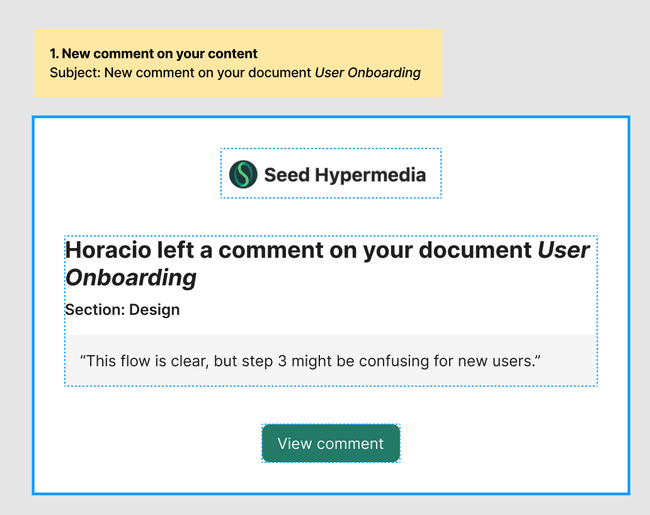Click the word "Hypermedia" in the brand name
Image resolution: width=650 pixels, height=515 pixels.
370,175
